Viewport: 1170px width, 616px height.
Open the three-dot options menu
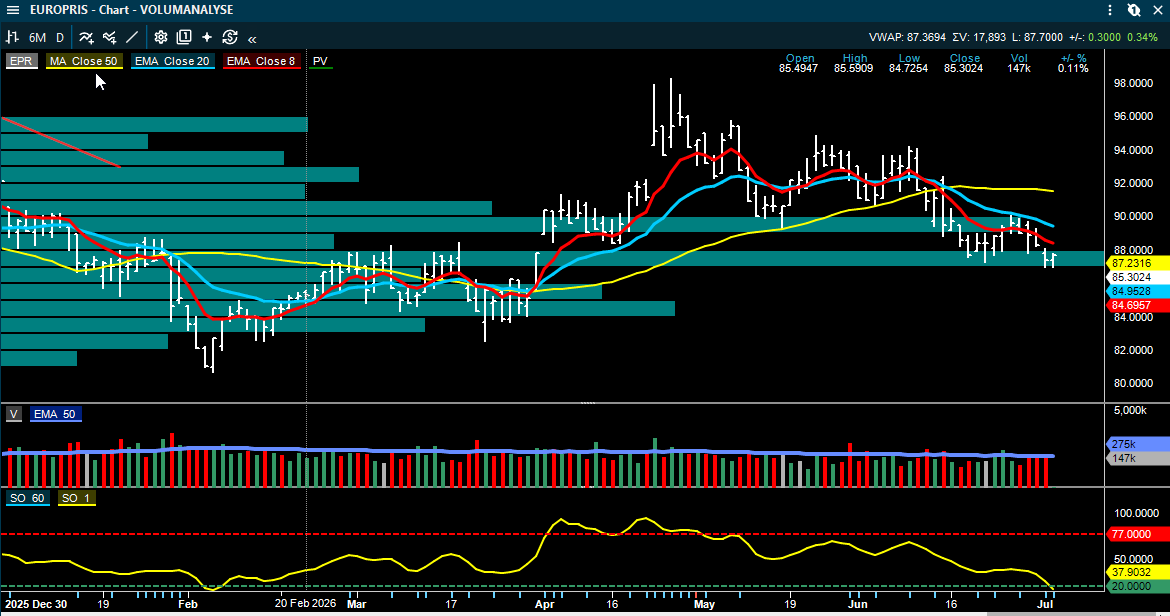1110,10
